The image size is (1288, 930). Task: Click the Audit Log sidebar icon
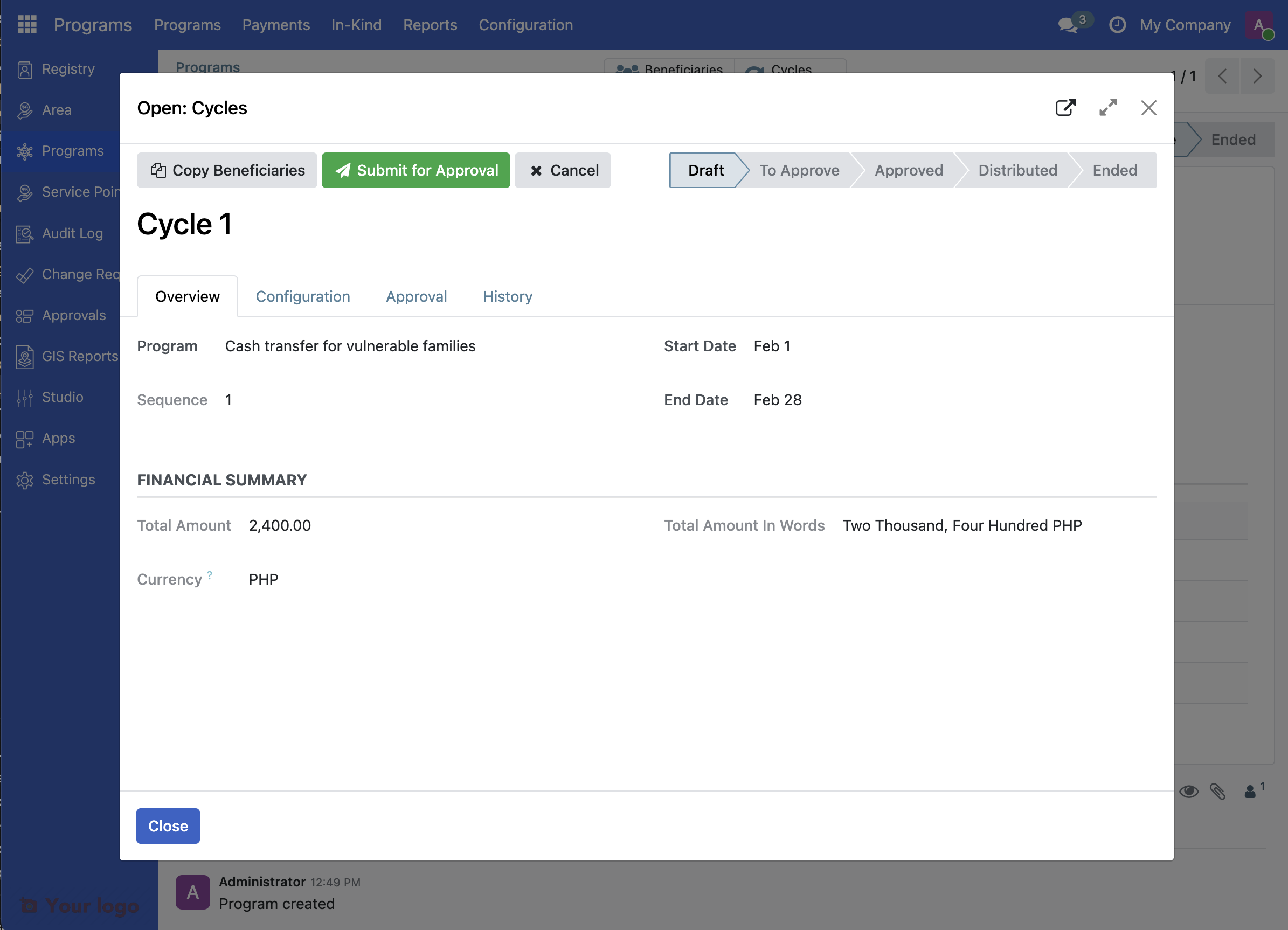pyautogui.click(x=24, y=233)
